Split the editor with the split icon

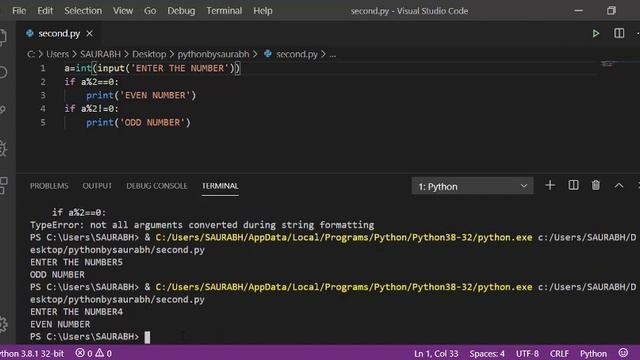619,33
